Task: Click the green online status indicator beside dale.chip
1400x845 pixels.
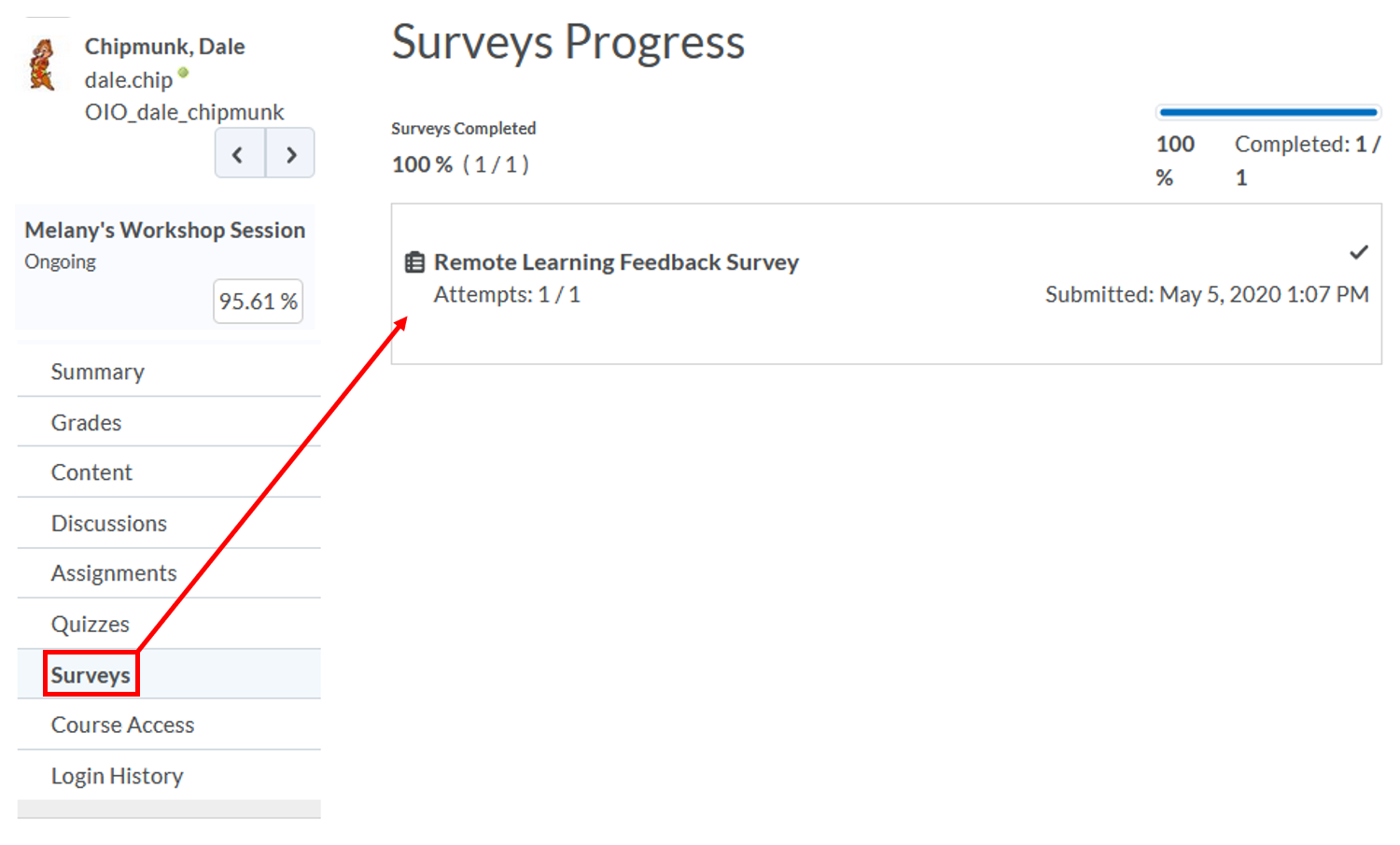Action: pos(183,73)
